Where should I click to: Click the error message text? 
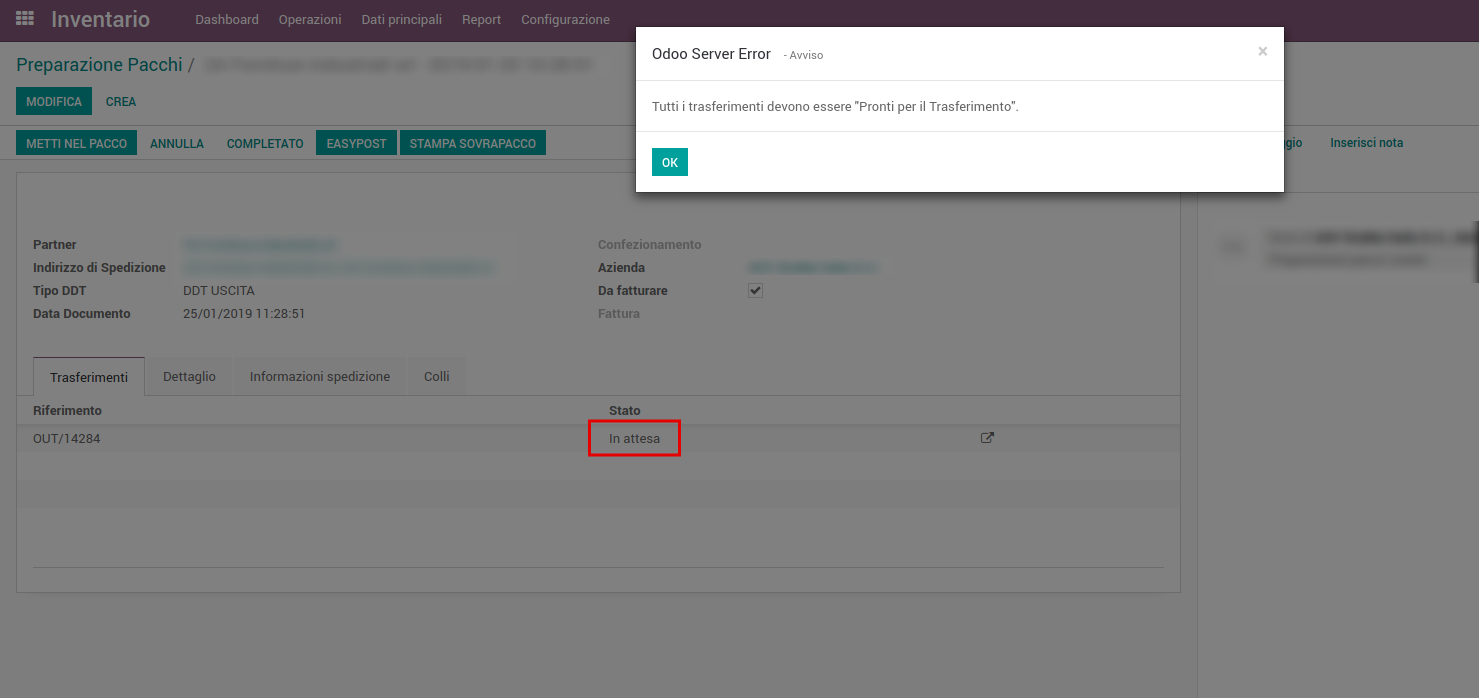[835, 106]
